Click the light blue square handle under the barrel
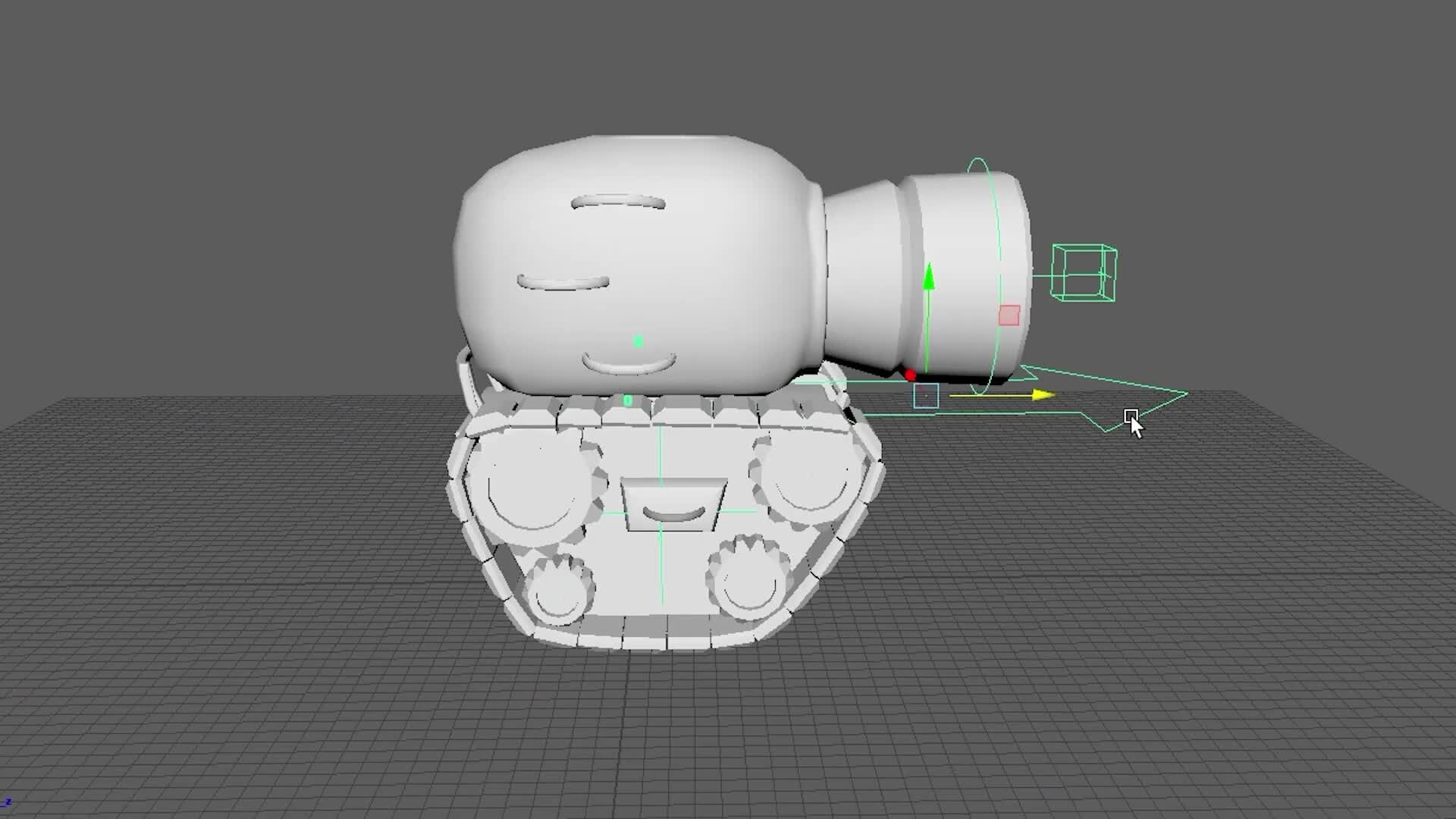The height and width of the screenshot is (819, 1456). point(926,396)
